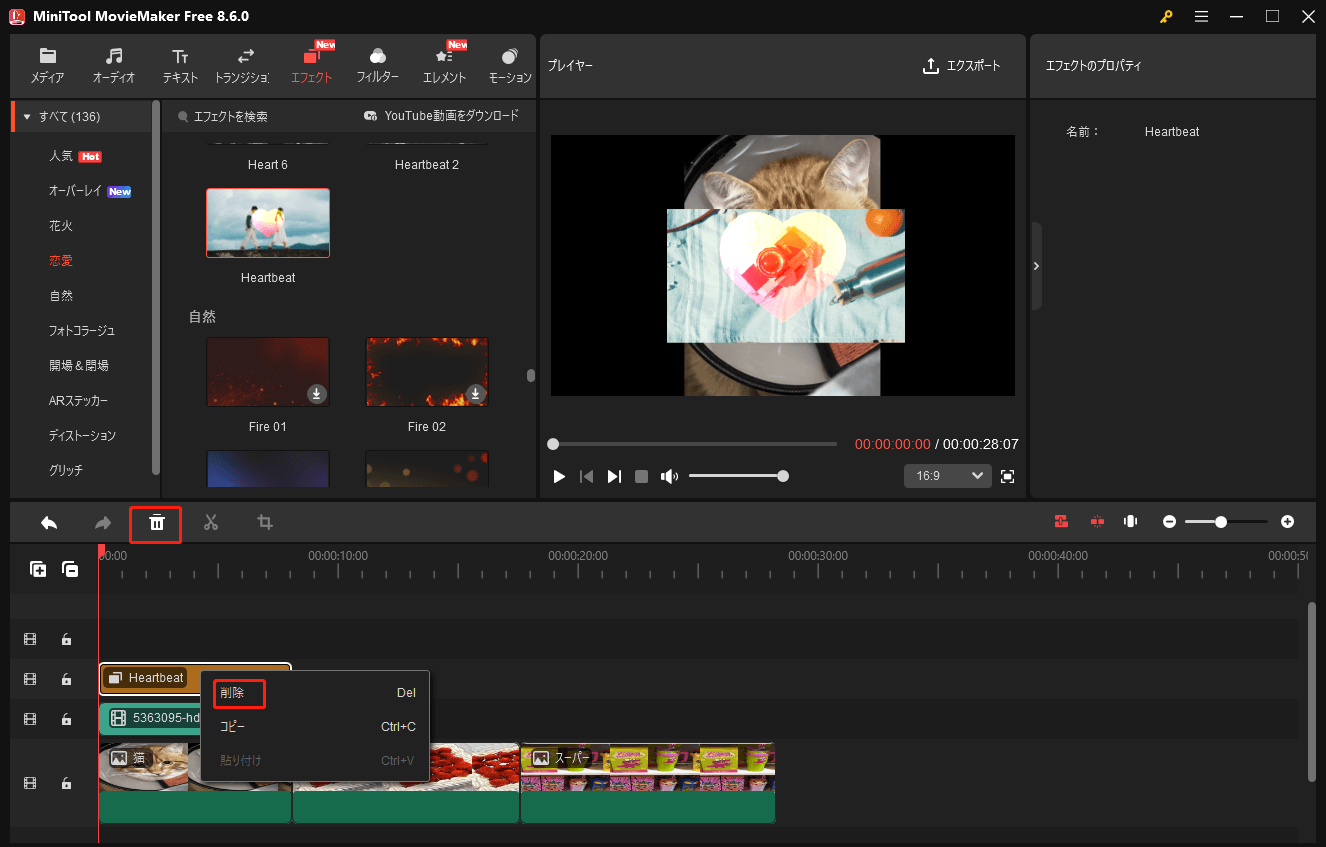The height and width of the screenshot is (847, 1326).
Task: Open the モーション motion effects panel
Action: pos(509,65)
